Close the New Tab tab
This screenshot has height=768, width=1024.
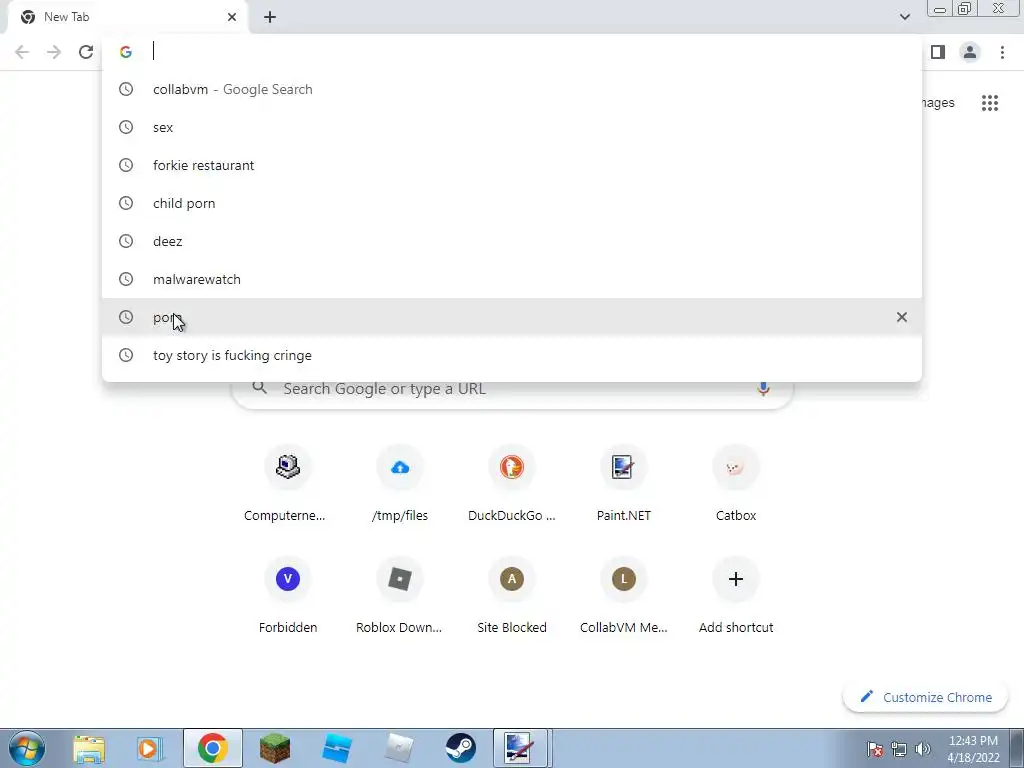coord(232,17)
